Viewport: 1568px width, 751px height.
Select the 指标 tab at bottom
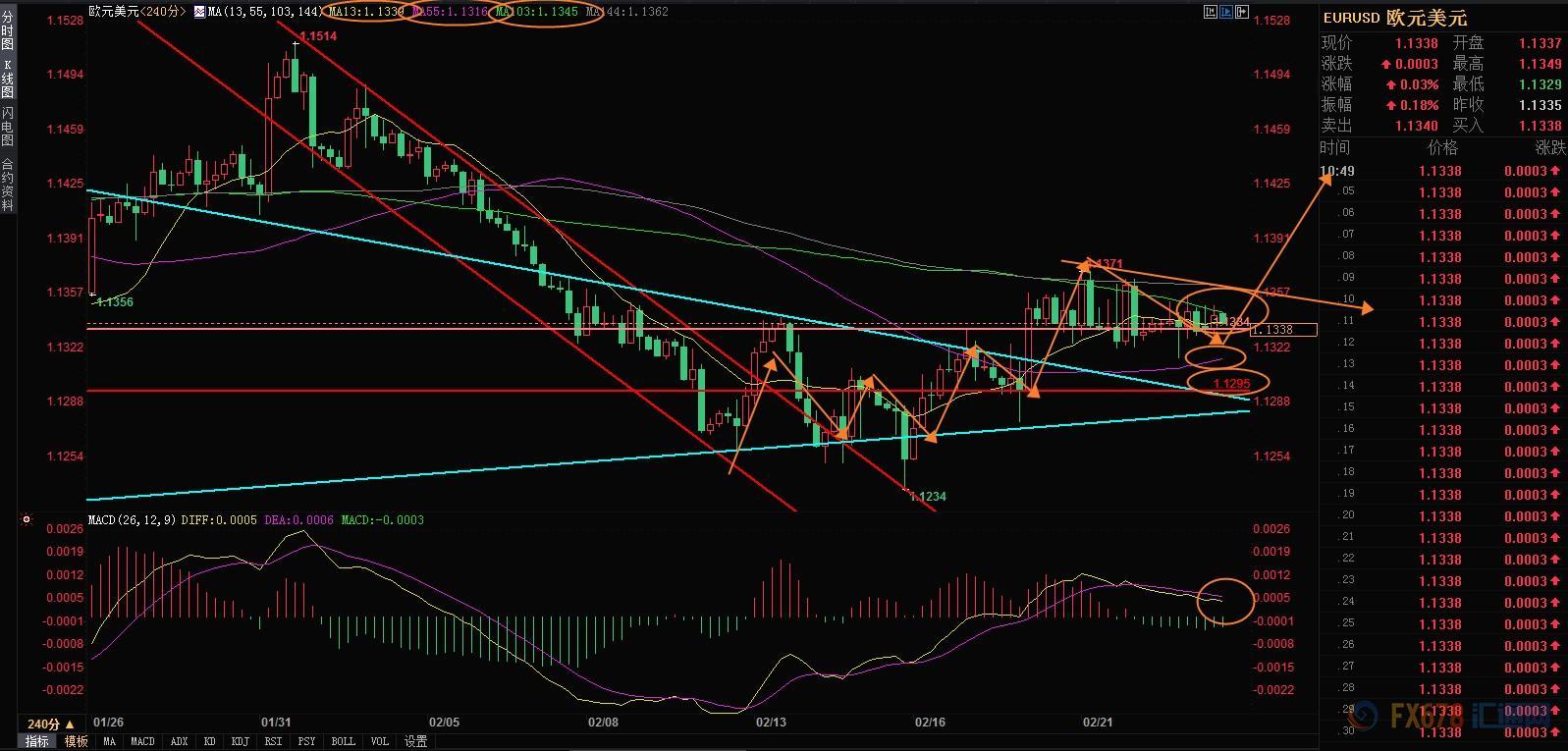click(x=37, y=741)
